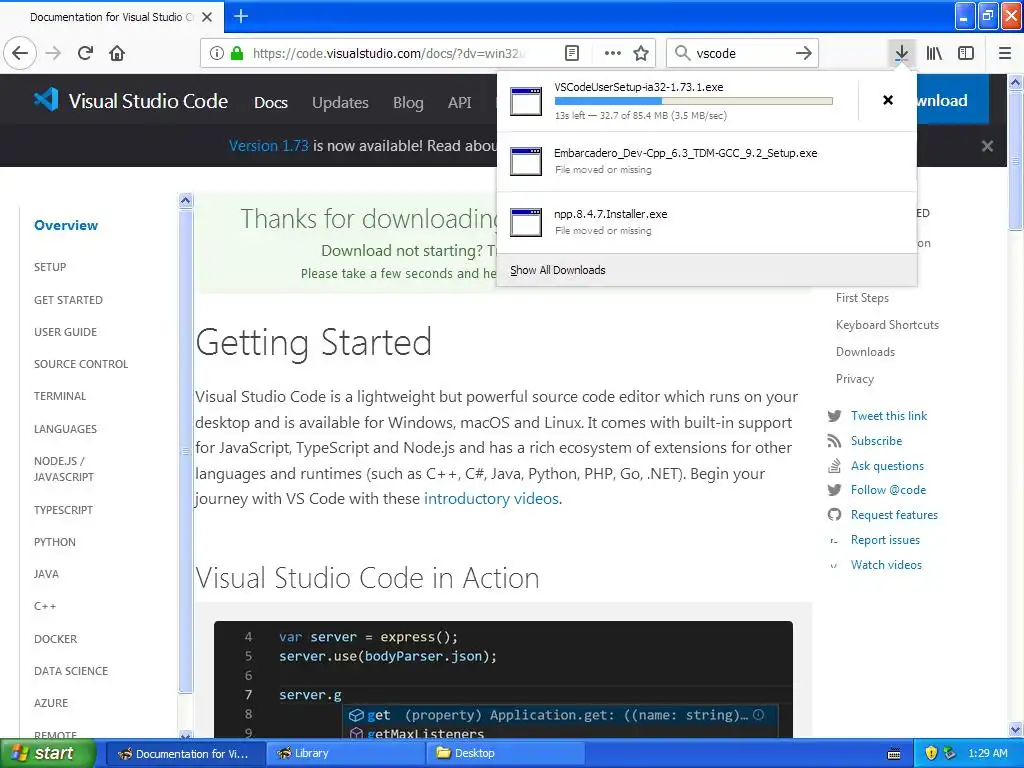The image size is (1024, 768).
Task: Jump to Keyboard Shortcuts section
Action: pos(888,325)
